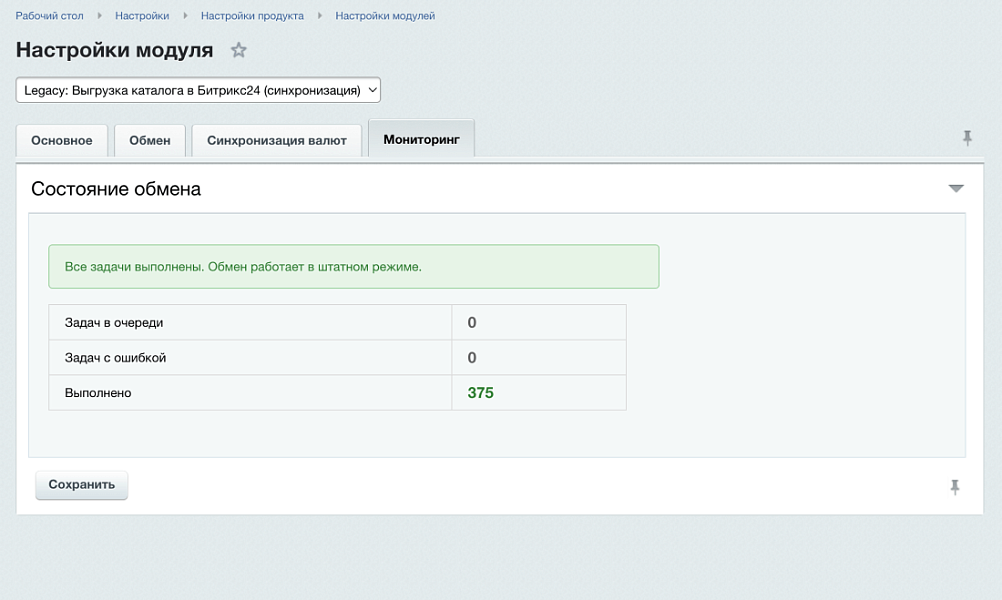The image size is (1002, 600).
Task: Open Настройки breadcrumb link
Action: point(142,16)
